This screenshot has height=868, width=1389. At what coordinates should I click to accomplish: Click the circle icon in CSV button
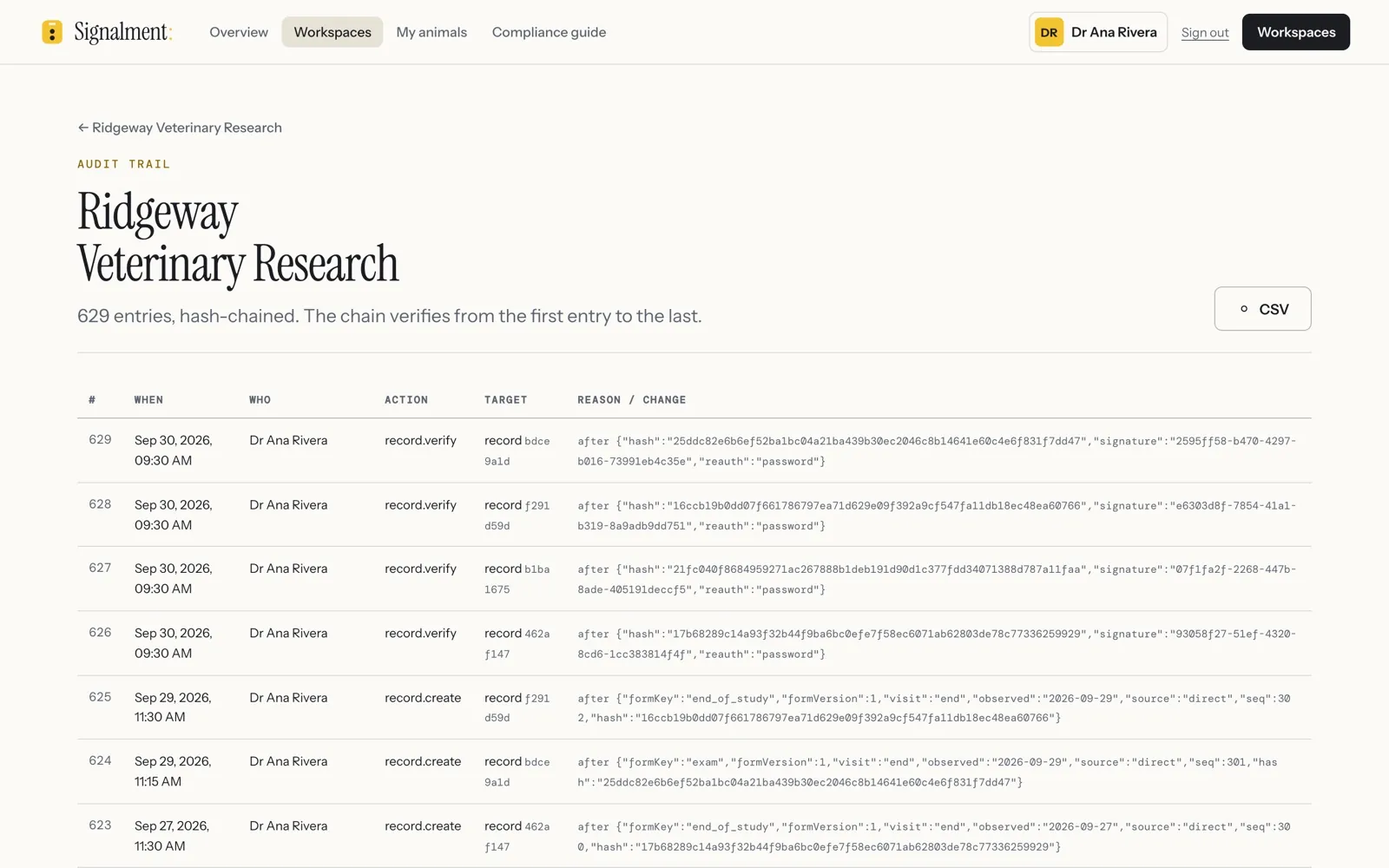[1244, 309]
